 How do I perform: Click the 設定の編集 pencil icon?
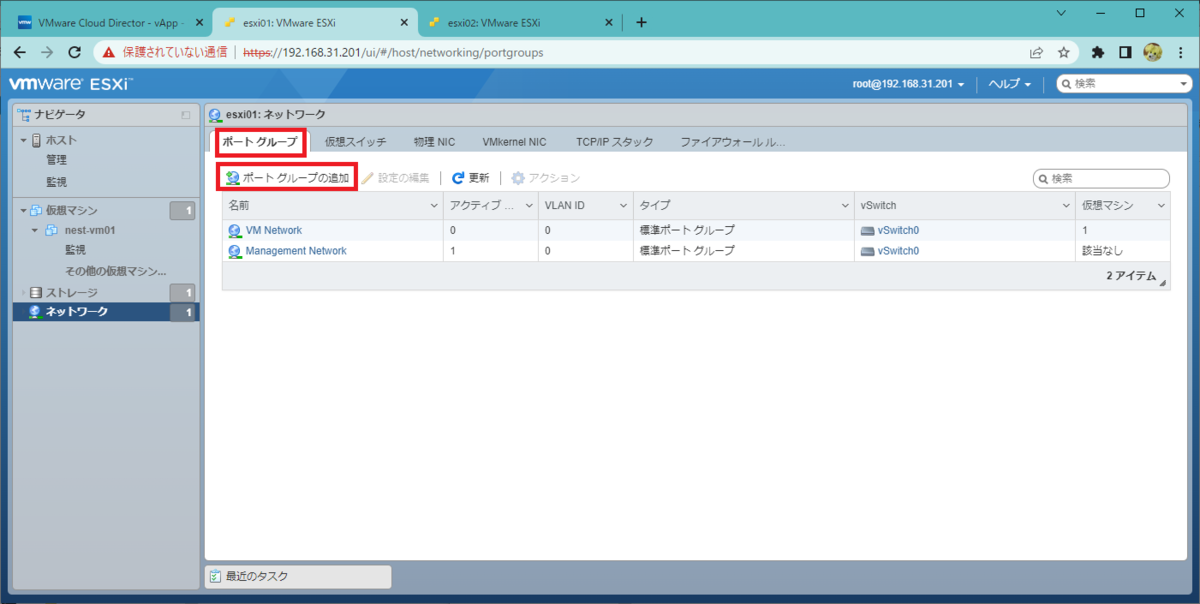[368, 178]
